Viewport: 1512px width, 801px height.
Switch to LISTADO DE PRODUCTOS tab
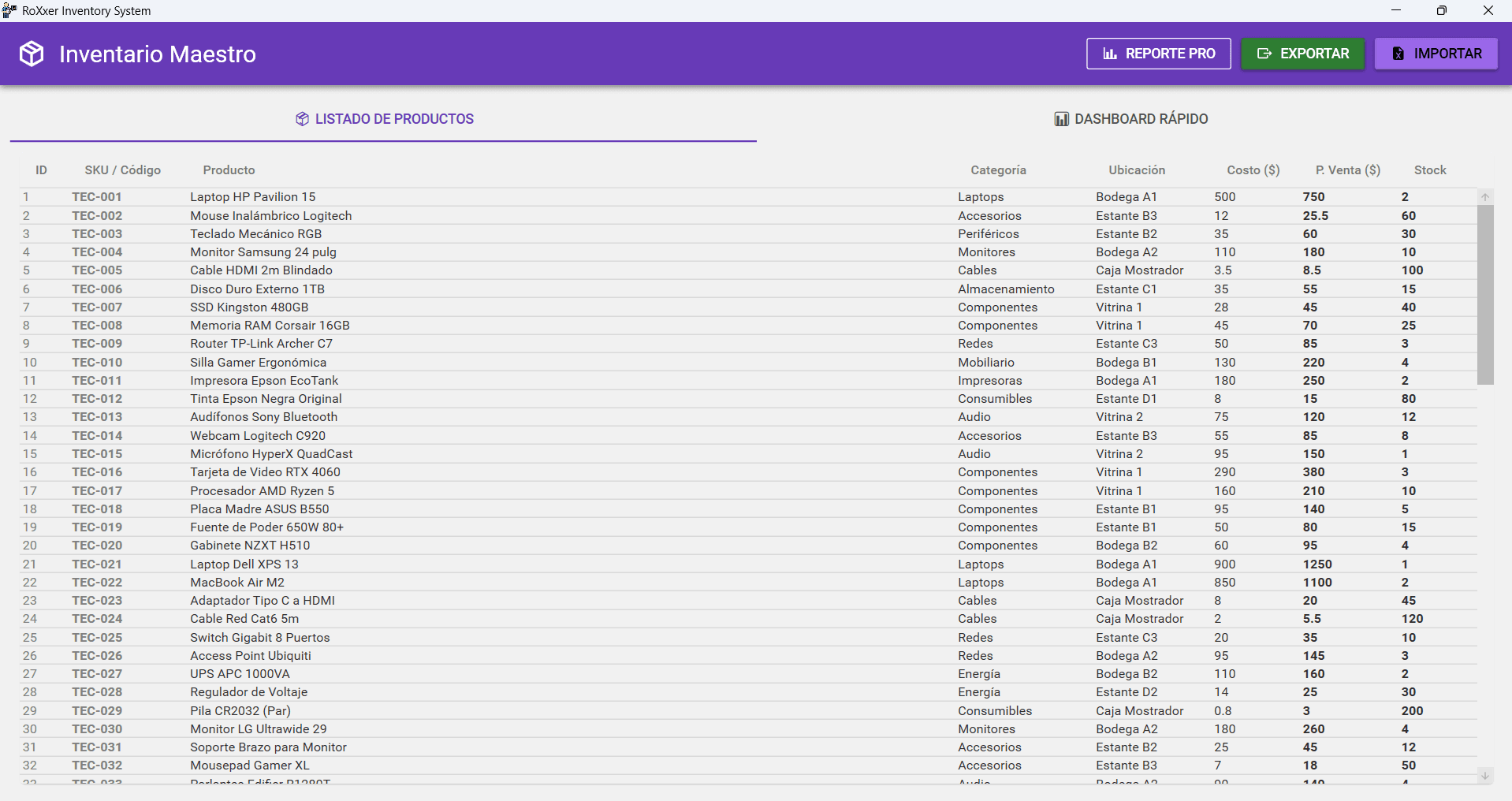point(384,119)
